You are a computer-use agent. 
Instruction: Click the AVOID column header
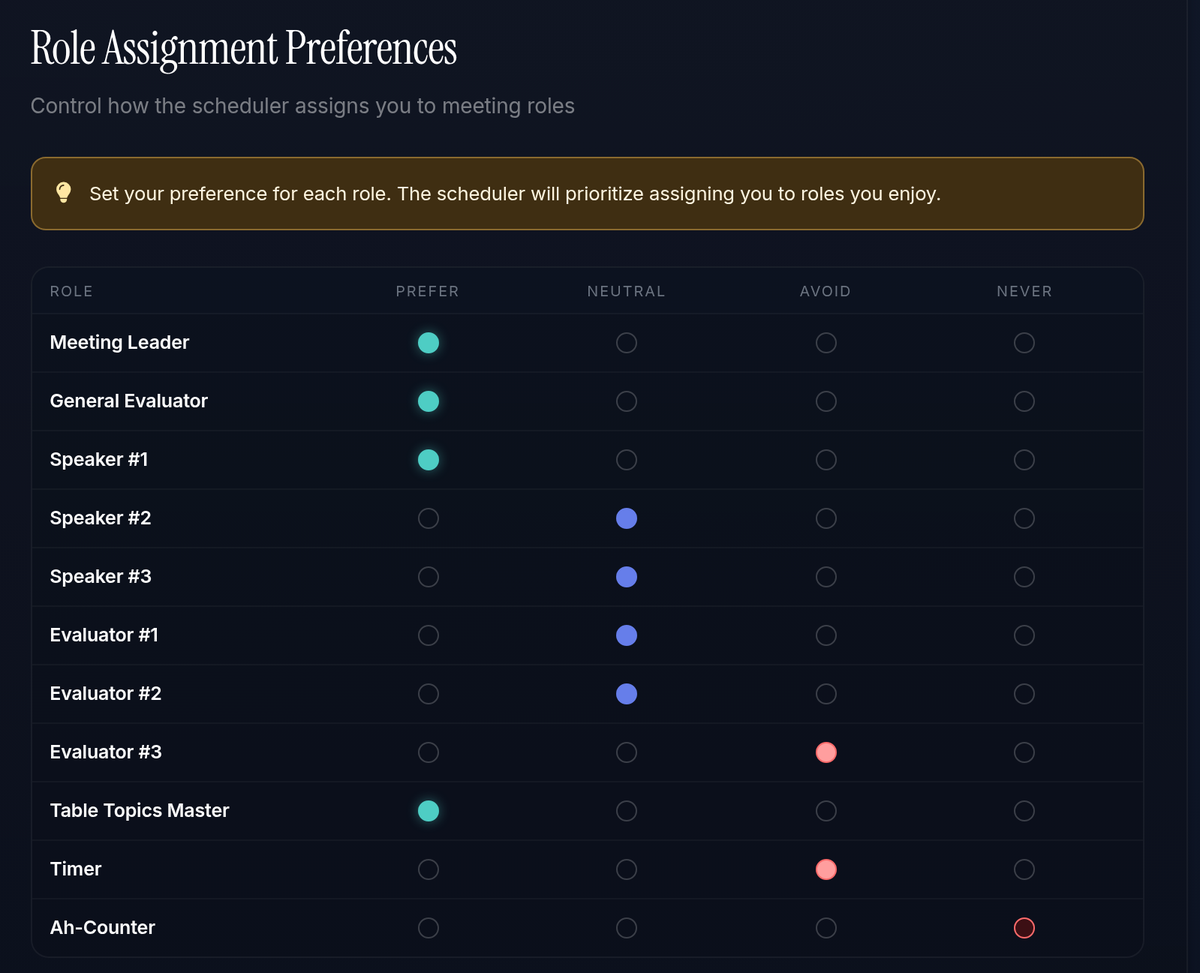[826, 291]
